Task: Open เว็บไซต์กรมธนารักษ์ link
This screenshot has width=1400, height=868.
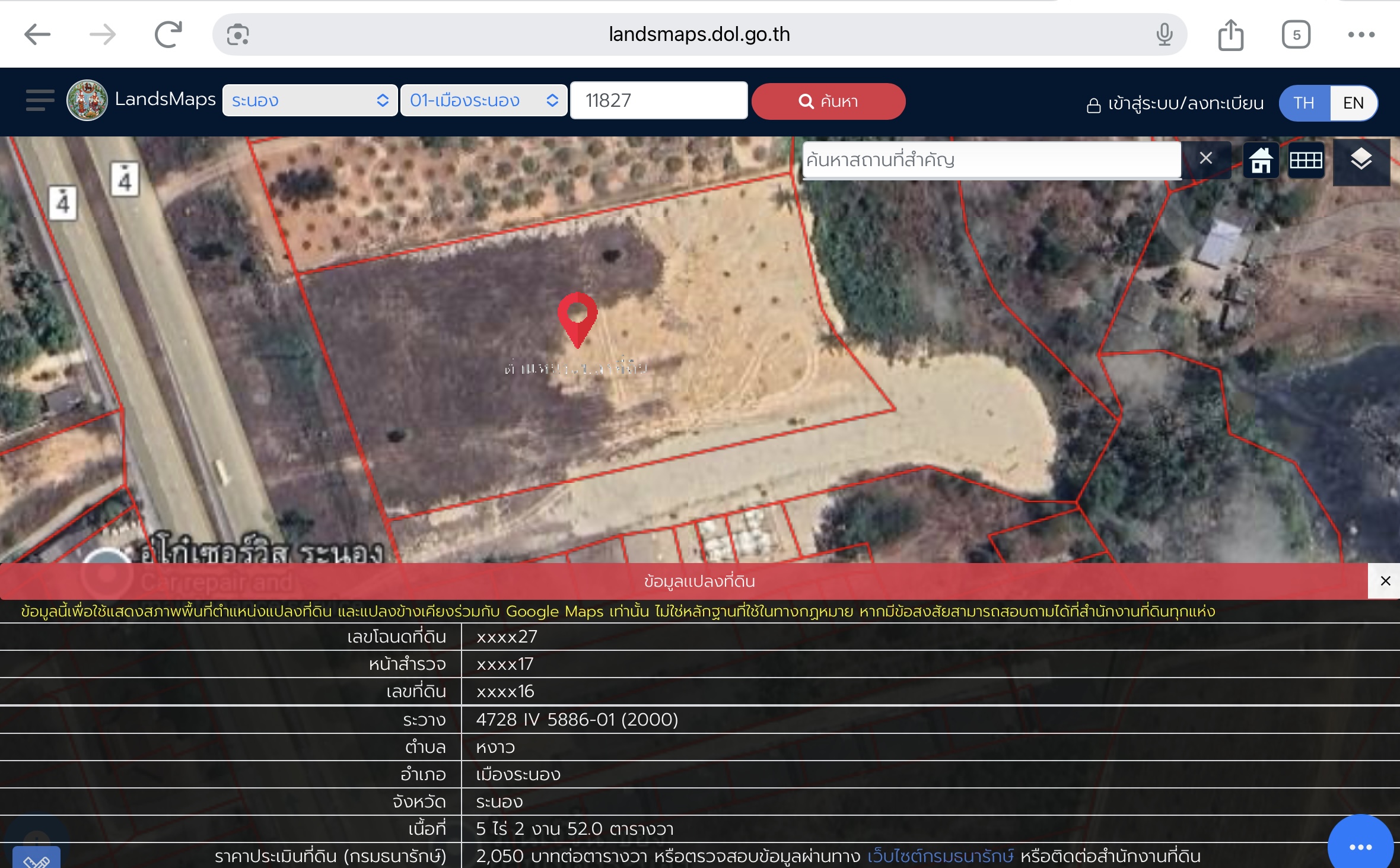Action: click(940, 856)
